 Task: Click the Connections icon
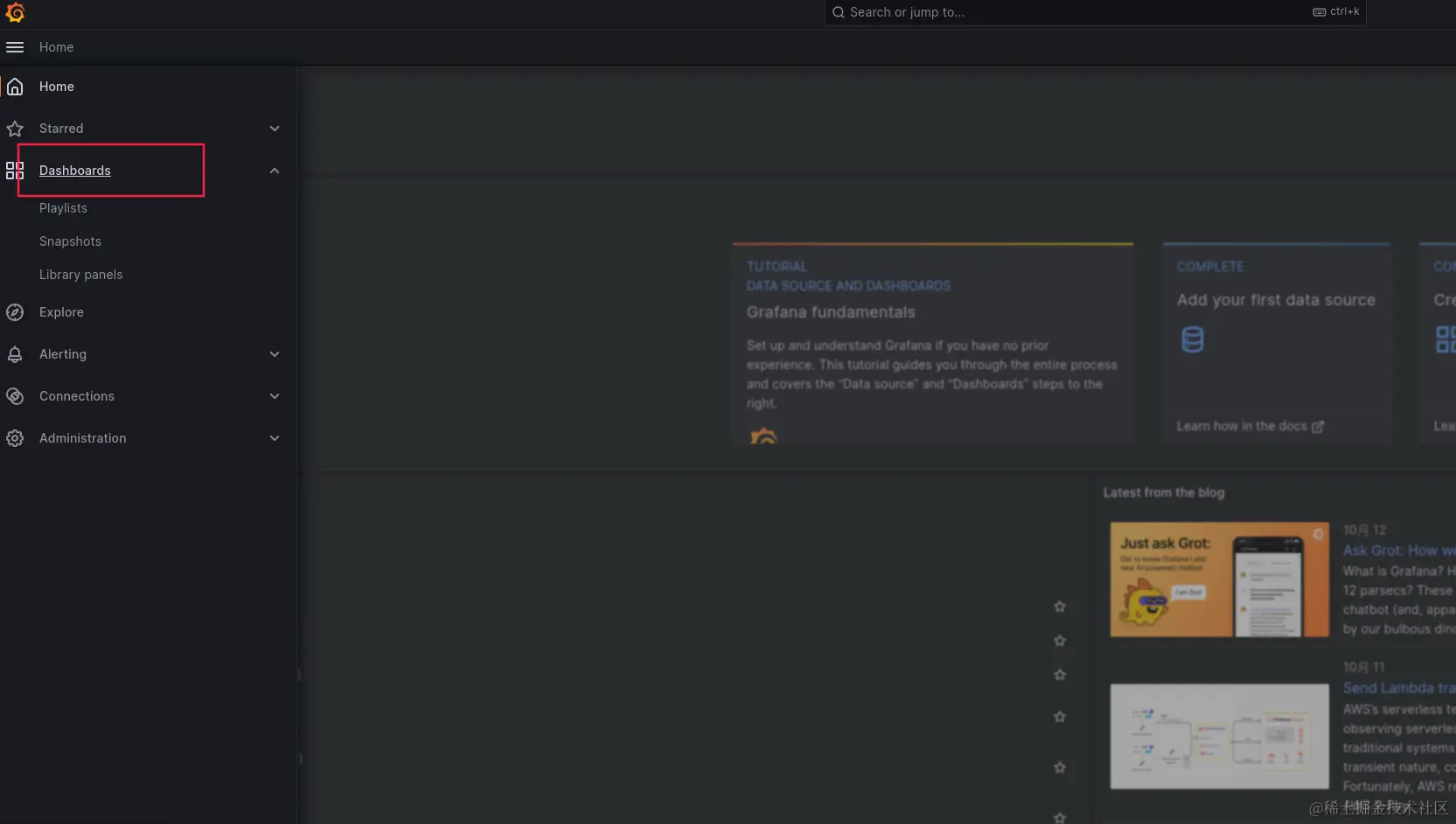point(15,396)
